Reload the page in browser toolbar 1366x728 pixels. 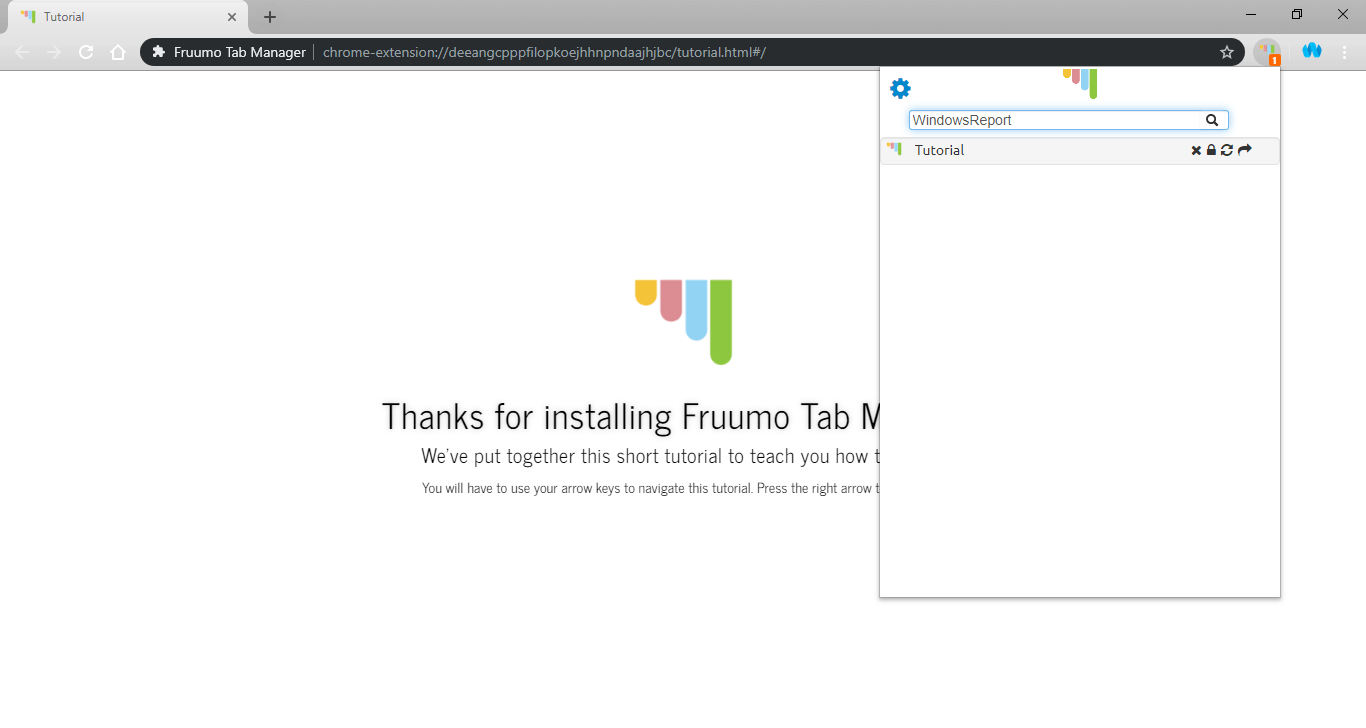(x=86, y=52)
